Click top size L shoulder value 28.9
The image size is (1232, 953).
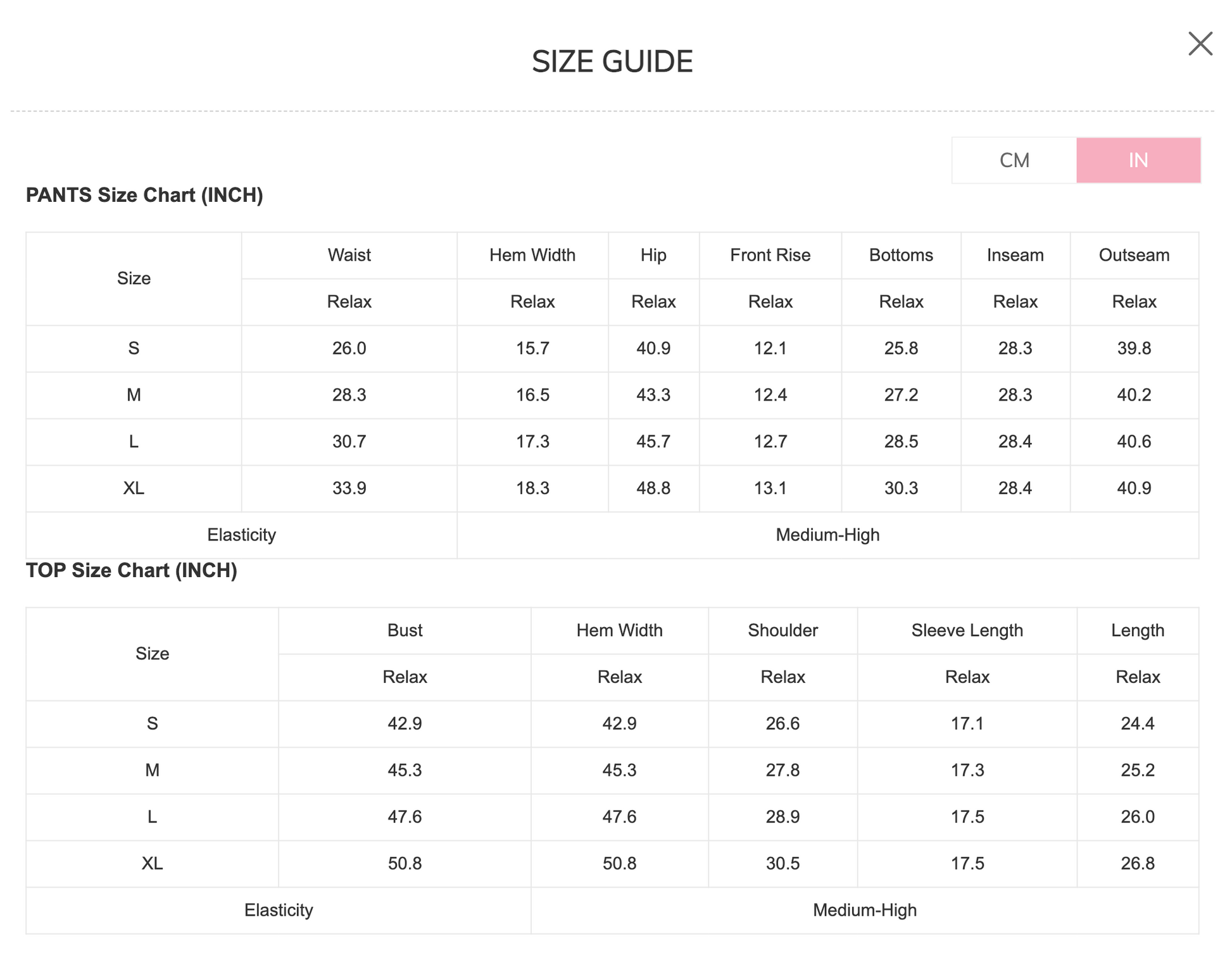point(783,816)
